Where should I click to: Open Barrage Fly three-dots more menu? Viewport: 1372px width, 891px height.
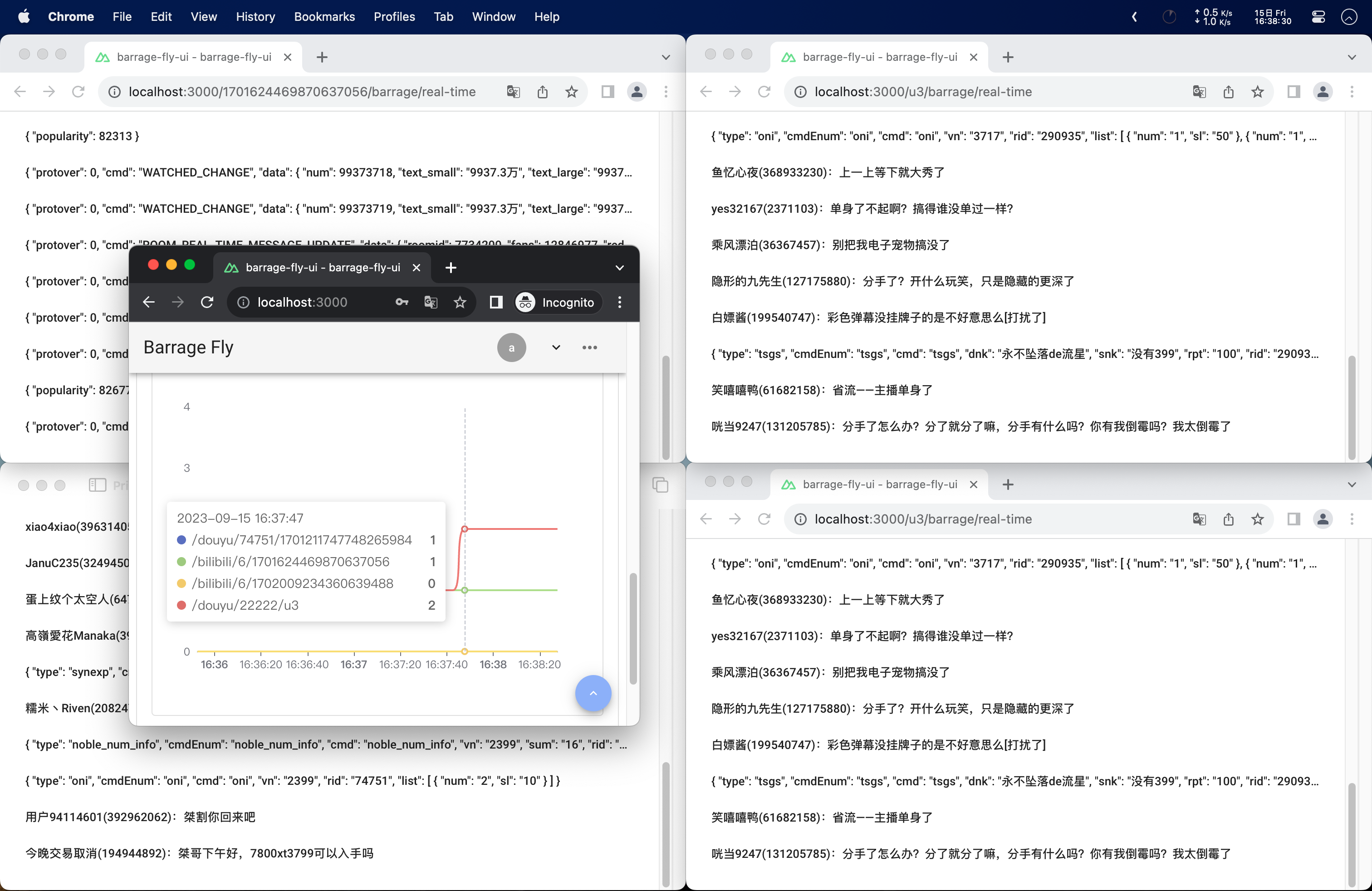click(x=589, y=348)
